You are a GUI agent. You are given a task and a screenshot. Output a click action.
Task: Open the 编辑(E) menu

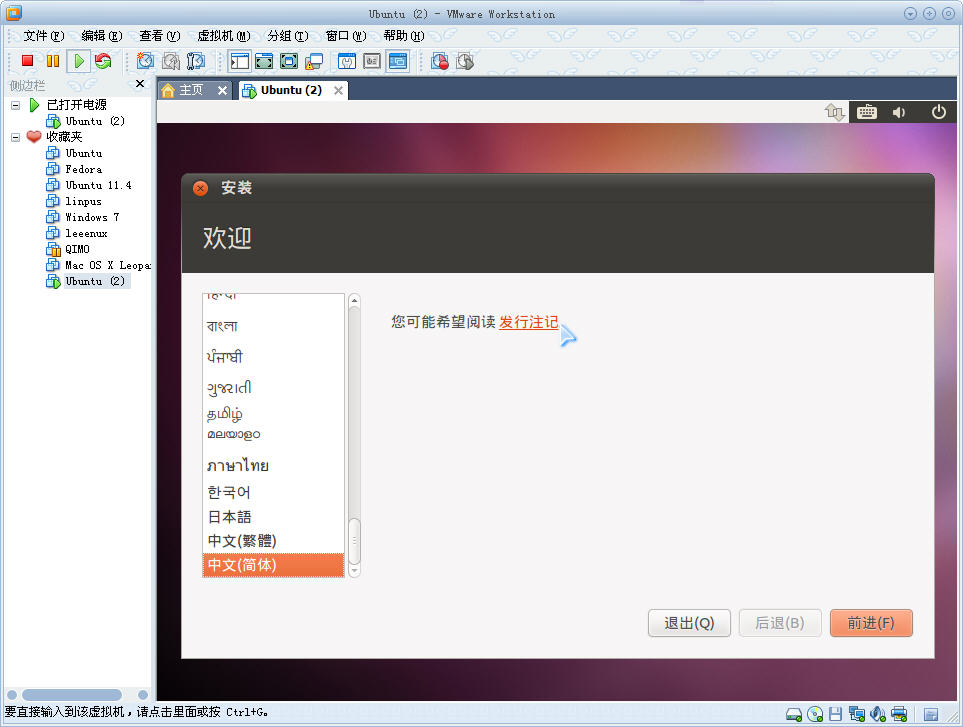tap(101, 36)
